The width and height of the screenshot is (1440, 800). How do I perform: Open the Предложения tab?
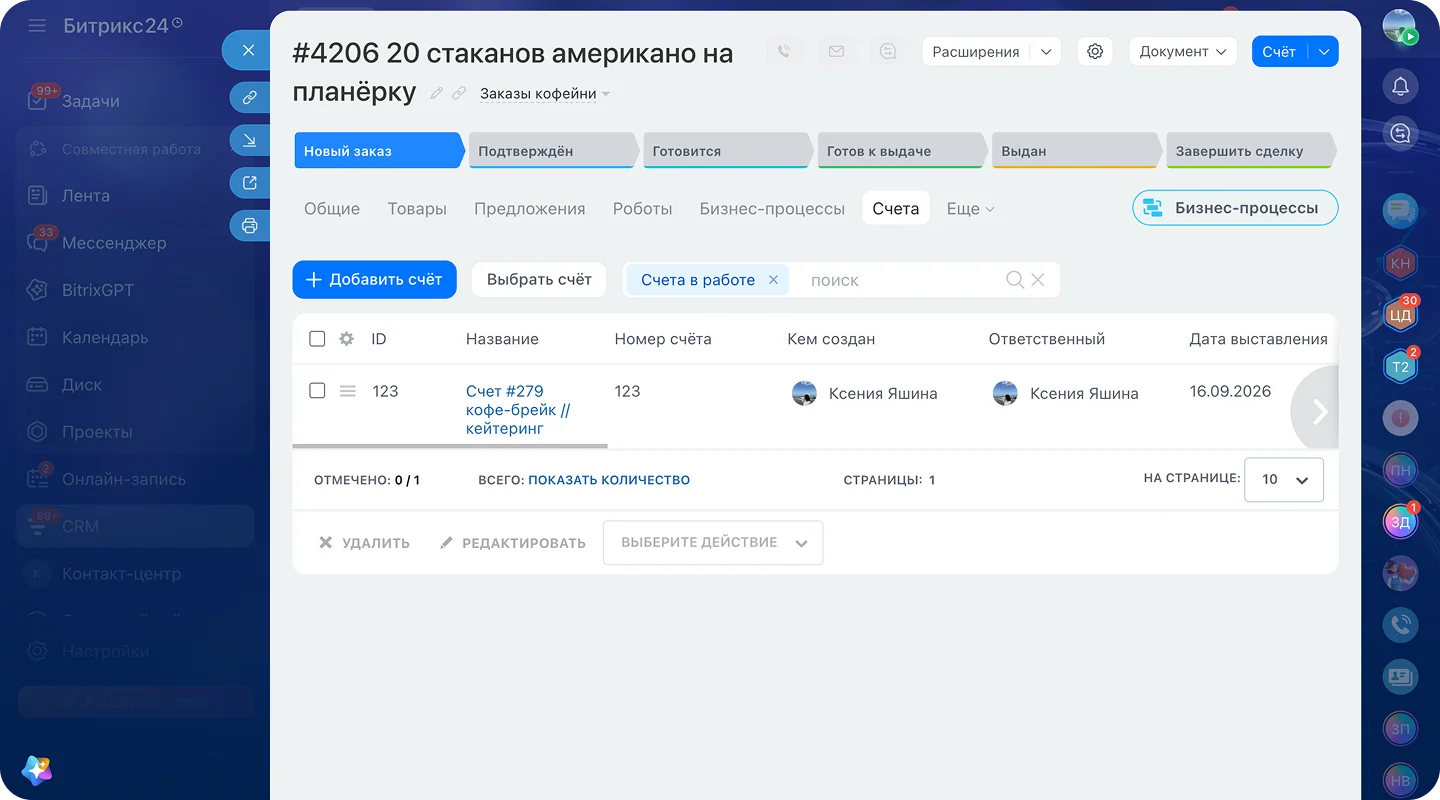coord(530,209)
